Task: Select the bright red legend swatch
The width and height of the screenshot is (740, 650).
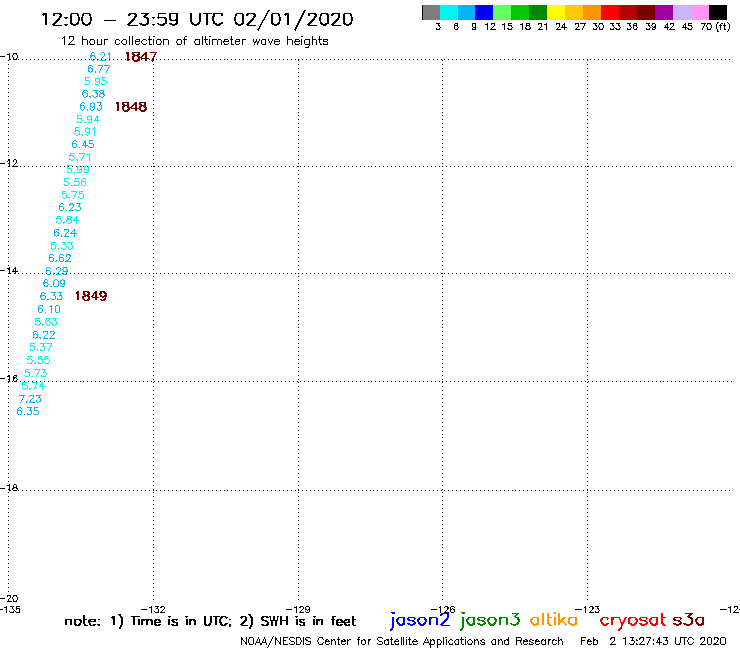Action: pyautogui.click(x=610, y=12)
